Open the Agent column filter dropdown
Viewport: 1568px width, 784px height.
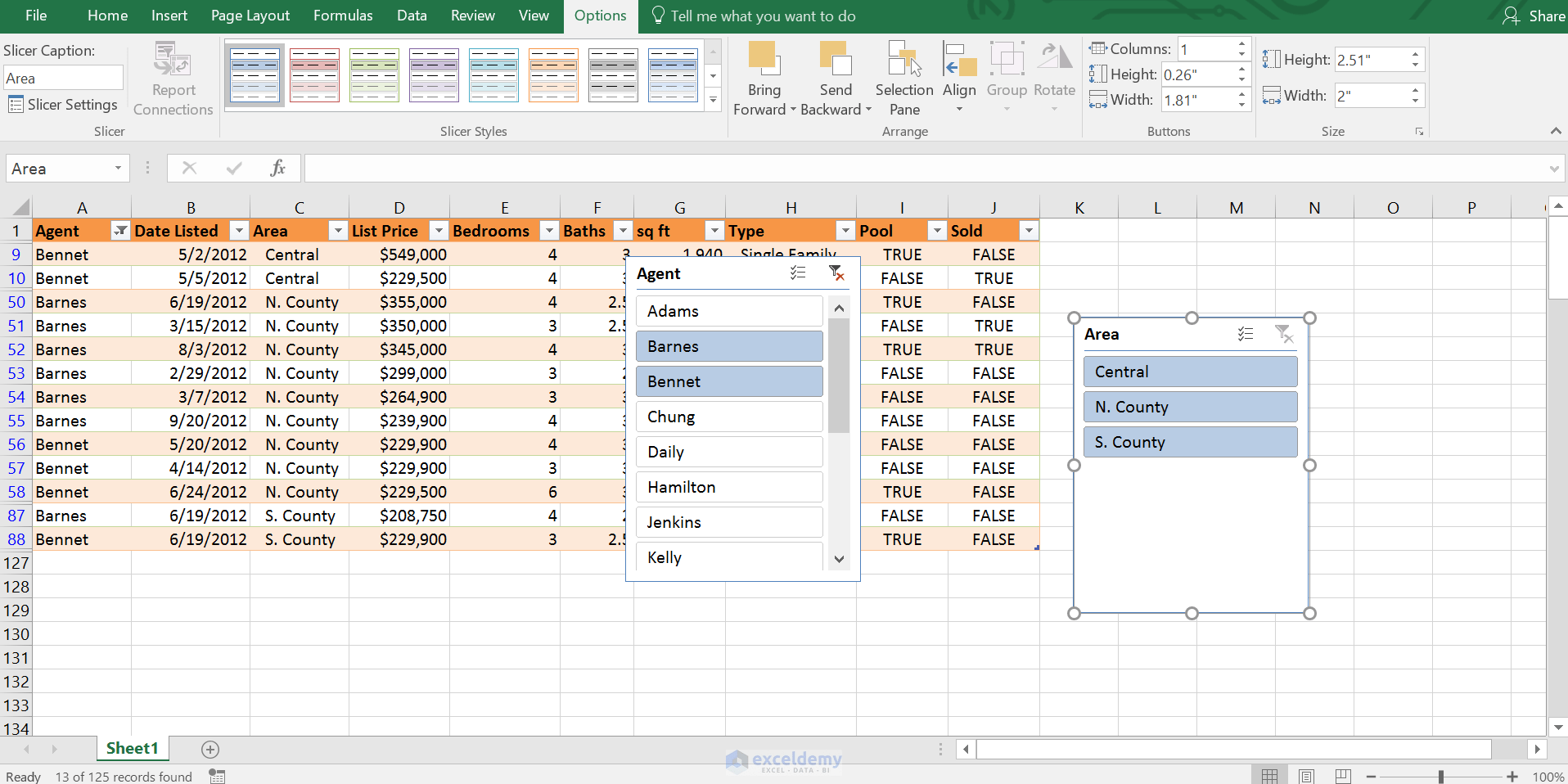(x=119, y=231)
